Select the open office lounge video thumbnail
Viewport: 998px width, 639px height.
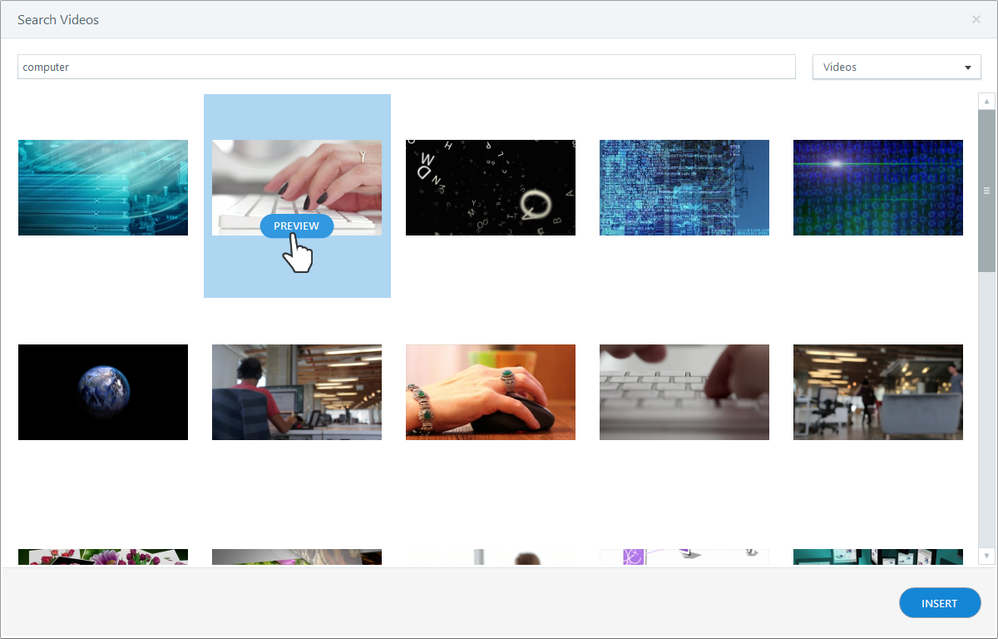click(878, 392)
